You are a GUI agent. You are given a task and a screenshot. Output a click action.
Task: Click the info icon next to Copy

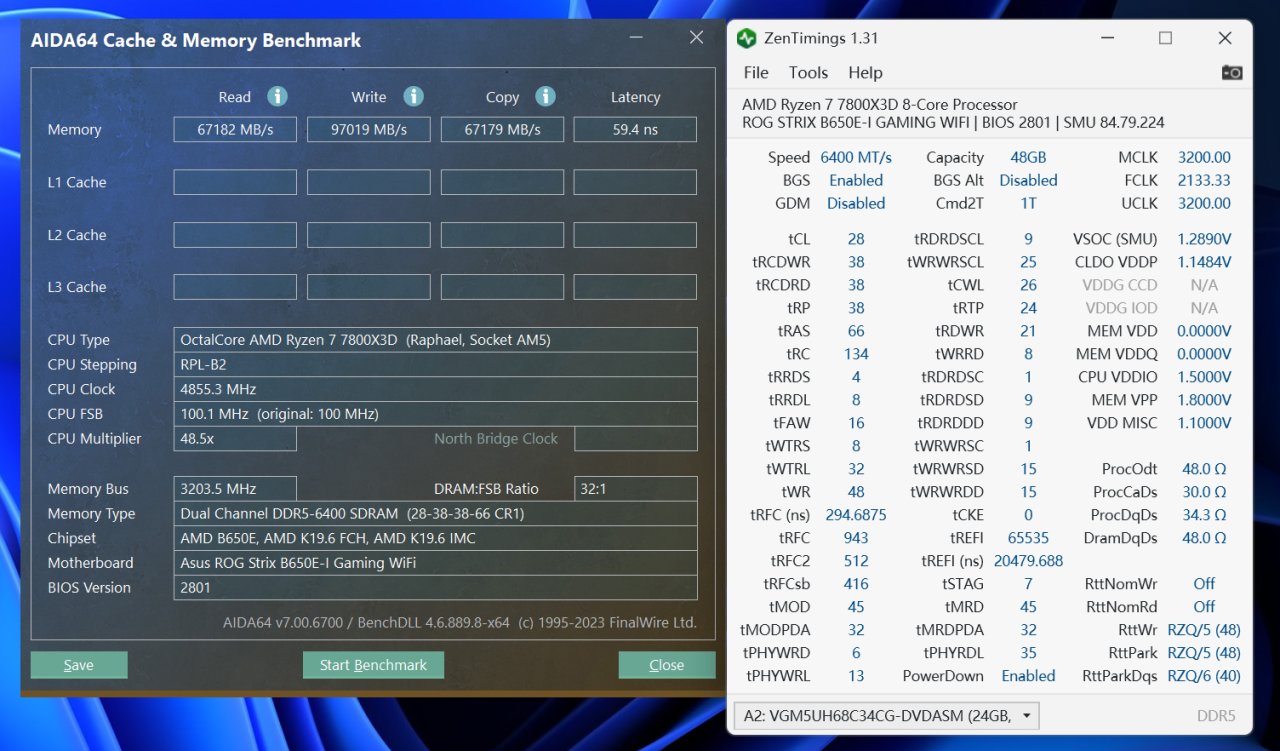545,96
